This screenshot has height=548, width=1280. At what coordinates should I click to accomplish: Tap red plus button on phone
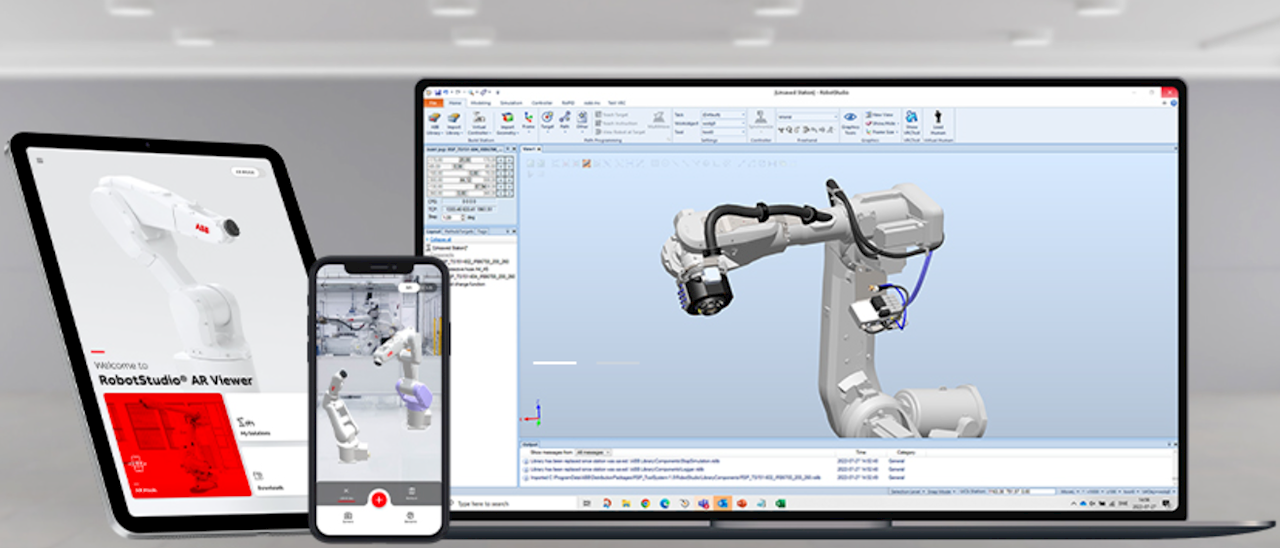point(378,499)
